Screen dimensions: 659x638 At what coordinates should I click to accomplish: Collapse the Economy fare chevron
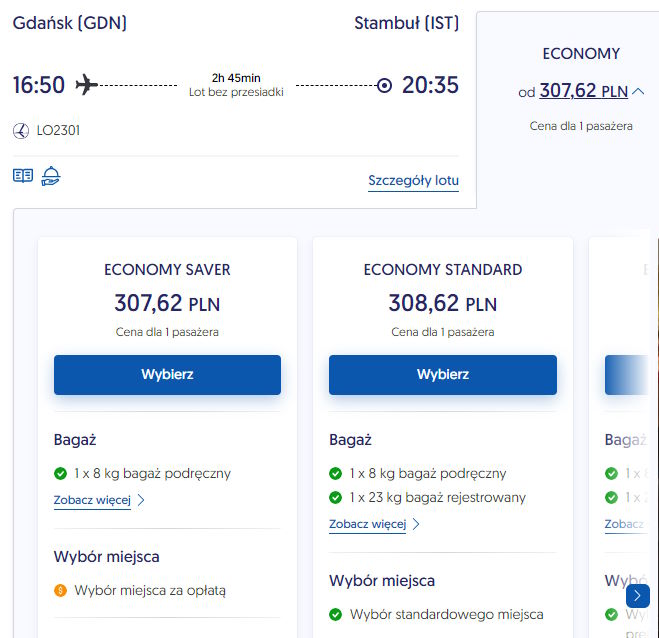pyautogui.click(x=639, y=91)
